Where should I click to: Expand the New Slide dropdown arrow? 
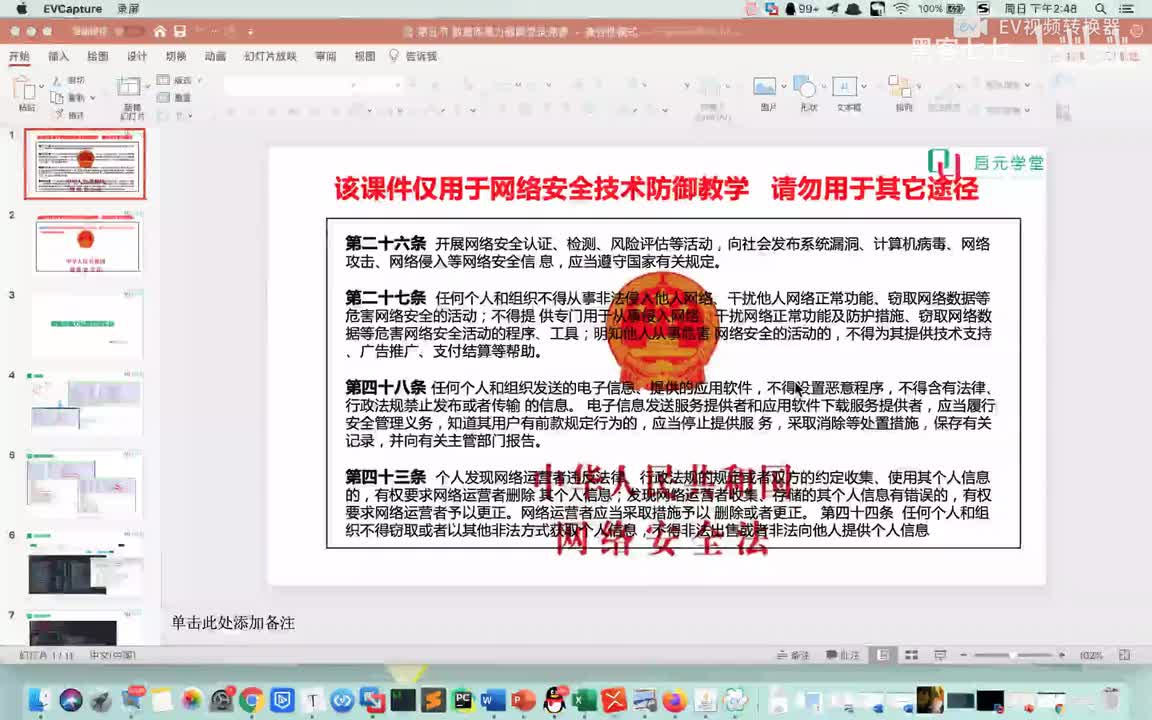147,87
